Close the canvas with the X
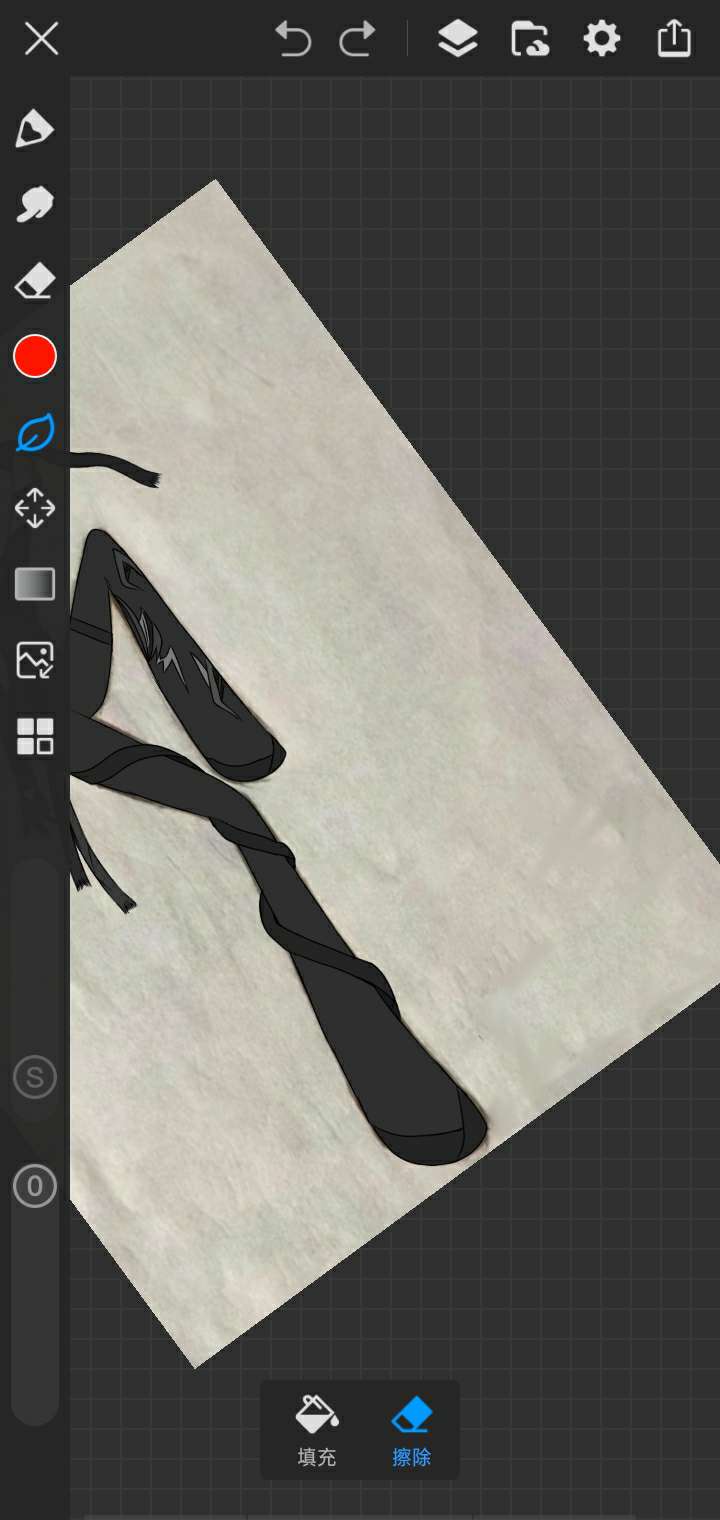The width and height of the screenshot is (720, 1520). 41,40
